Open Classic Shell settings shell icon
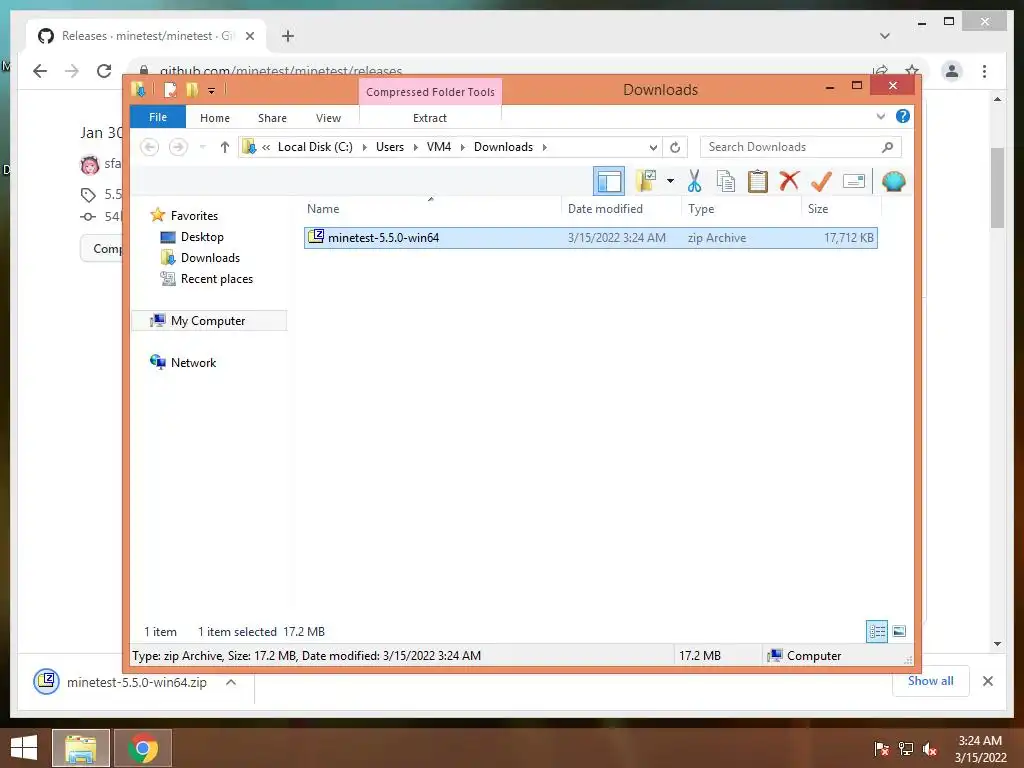 point(893,181)
